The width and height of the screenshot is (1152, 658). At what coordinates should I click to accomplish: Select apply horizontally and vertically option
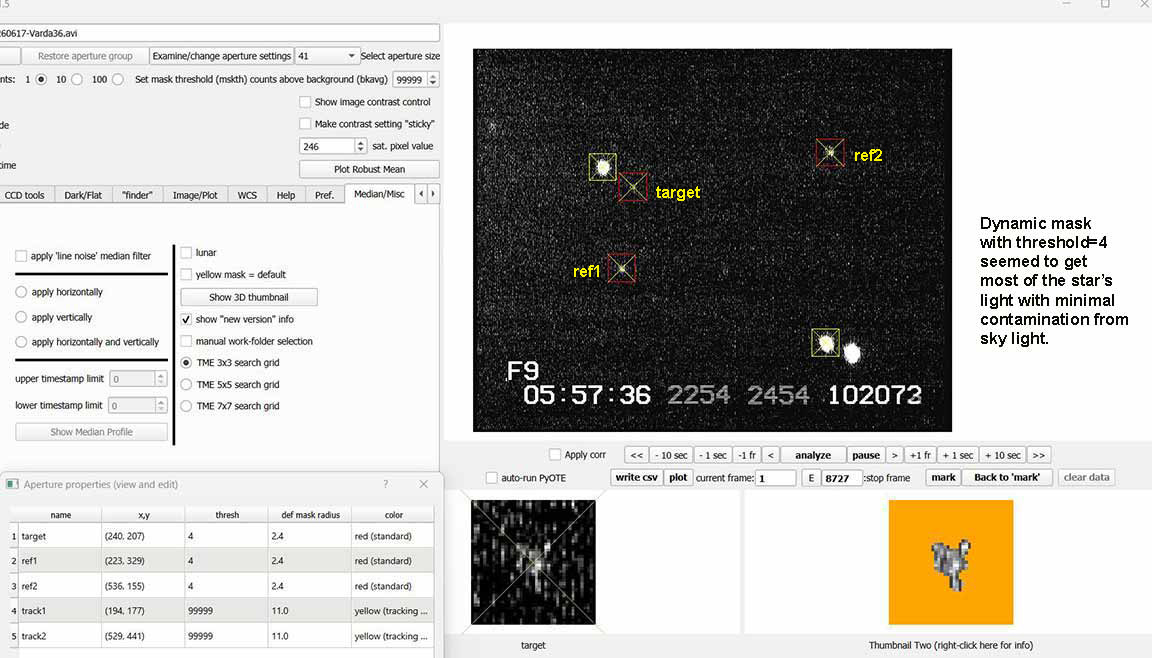coord(21,341)
